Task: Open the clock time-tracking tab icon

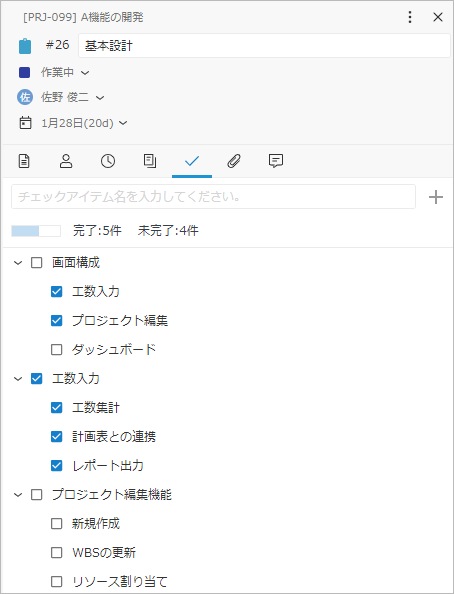Action: (x=108, y=161)
